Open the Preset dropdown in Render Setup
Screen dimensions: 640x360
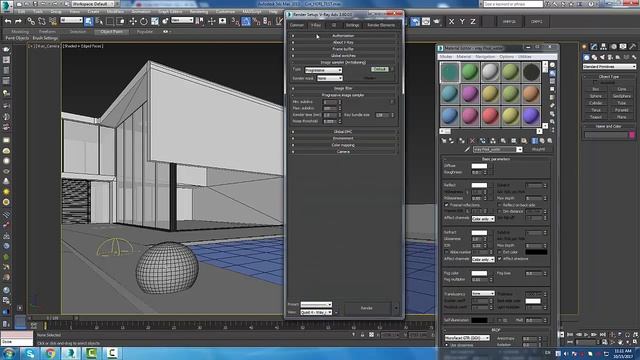[316, 304]
